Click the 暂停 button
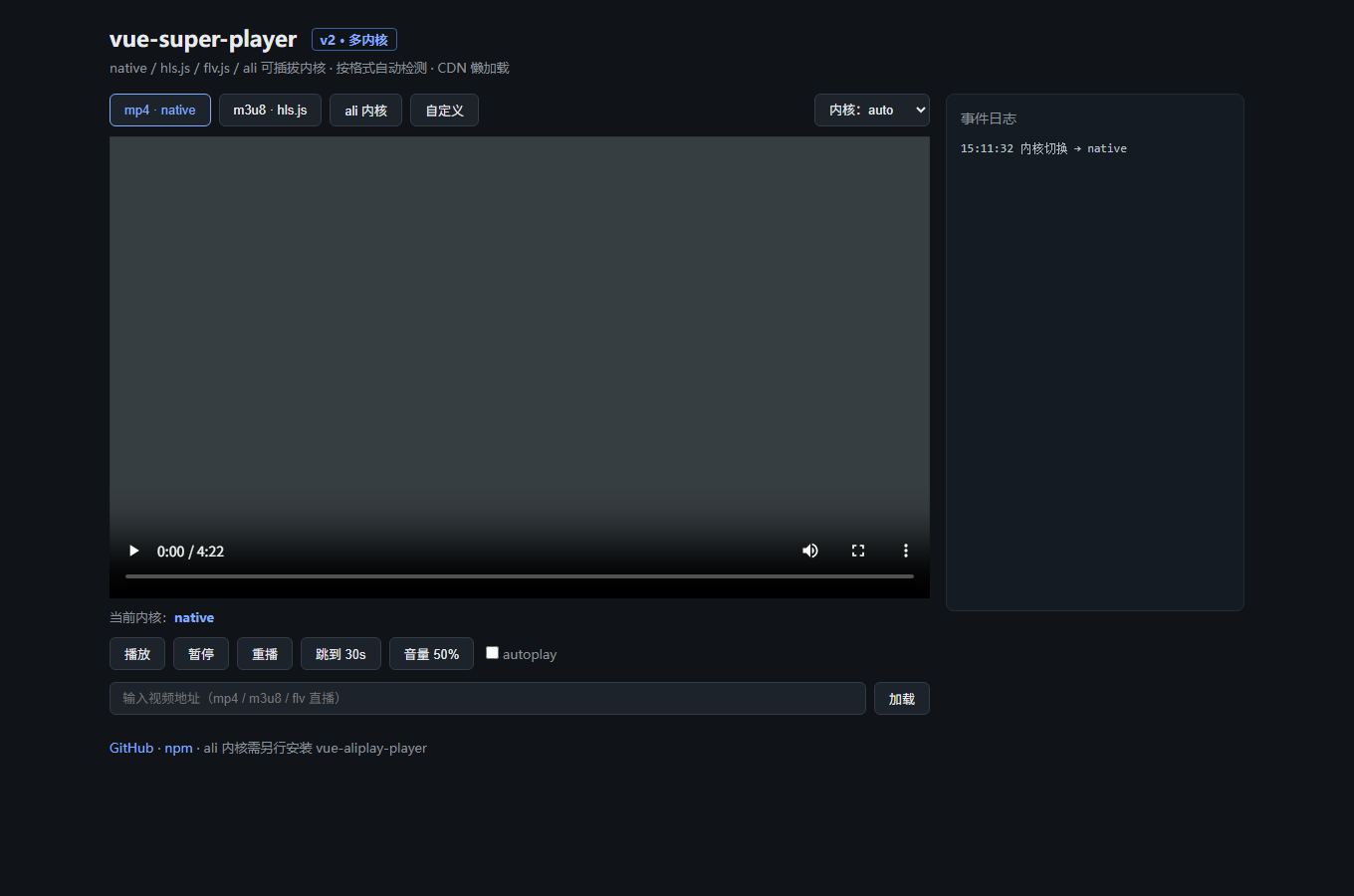The width and height of the screenshot is (1354, 896). coord(201,654)
